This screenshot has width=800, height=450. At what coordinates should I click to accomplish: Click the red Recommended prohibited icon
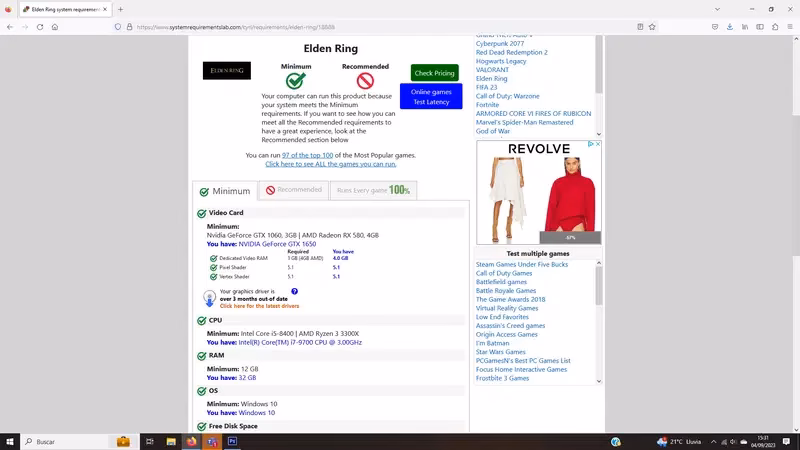(x=365, y=81)
